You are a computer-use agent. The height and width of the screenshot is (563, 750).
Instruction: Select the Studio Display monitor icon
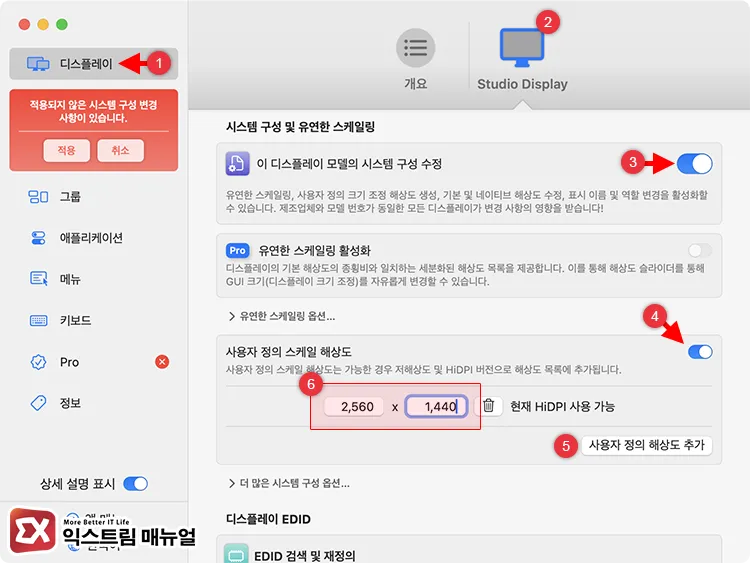coord(522,47)
